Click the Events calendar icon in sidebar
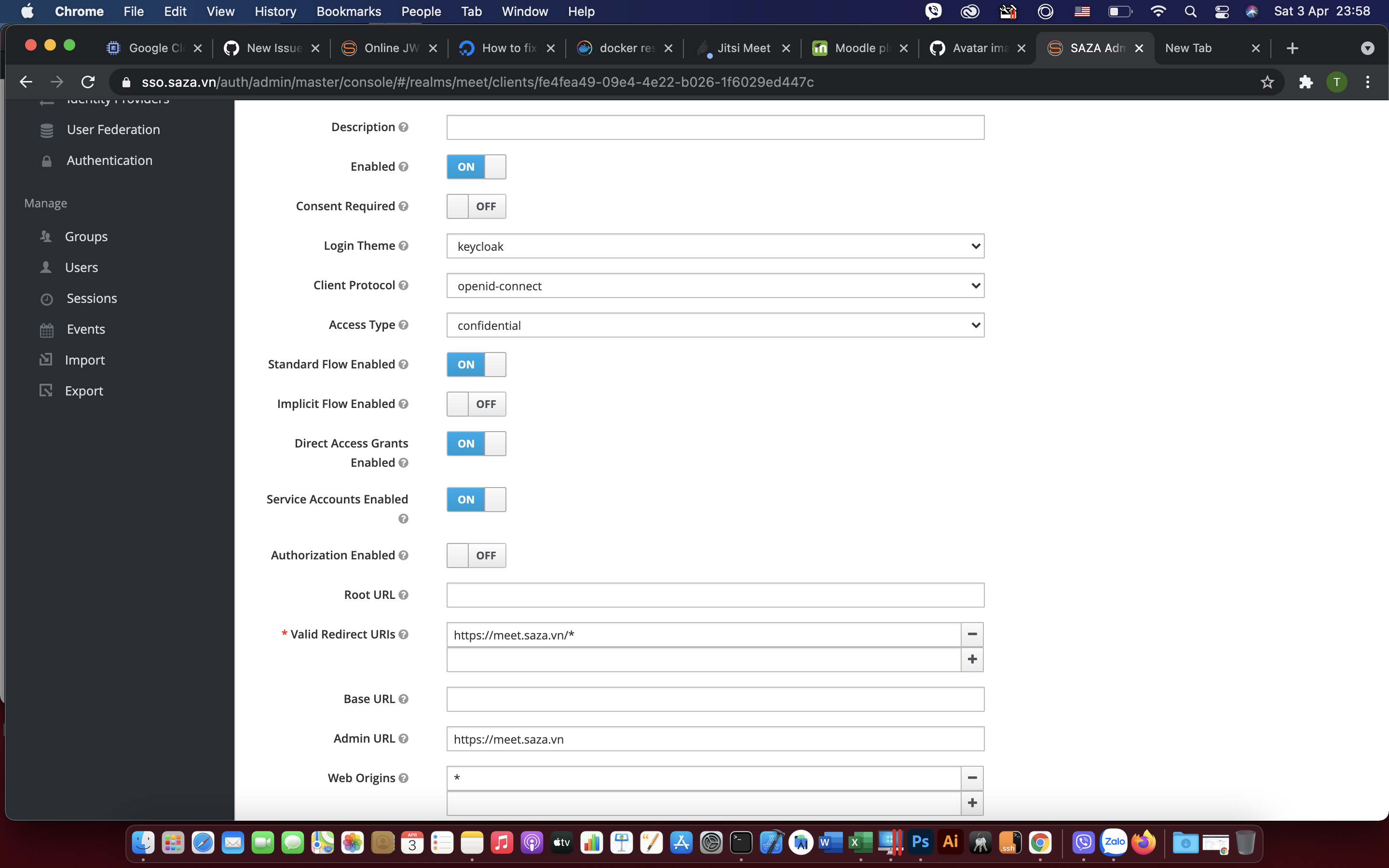The width and height of the screenshot is (1389, 868). (x=46, y=330)
